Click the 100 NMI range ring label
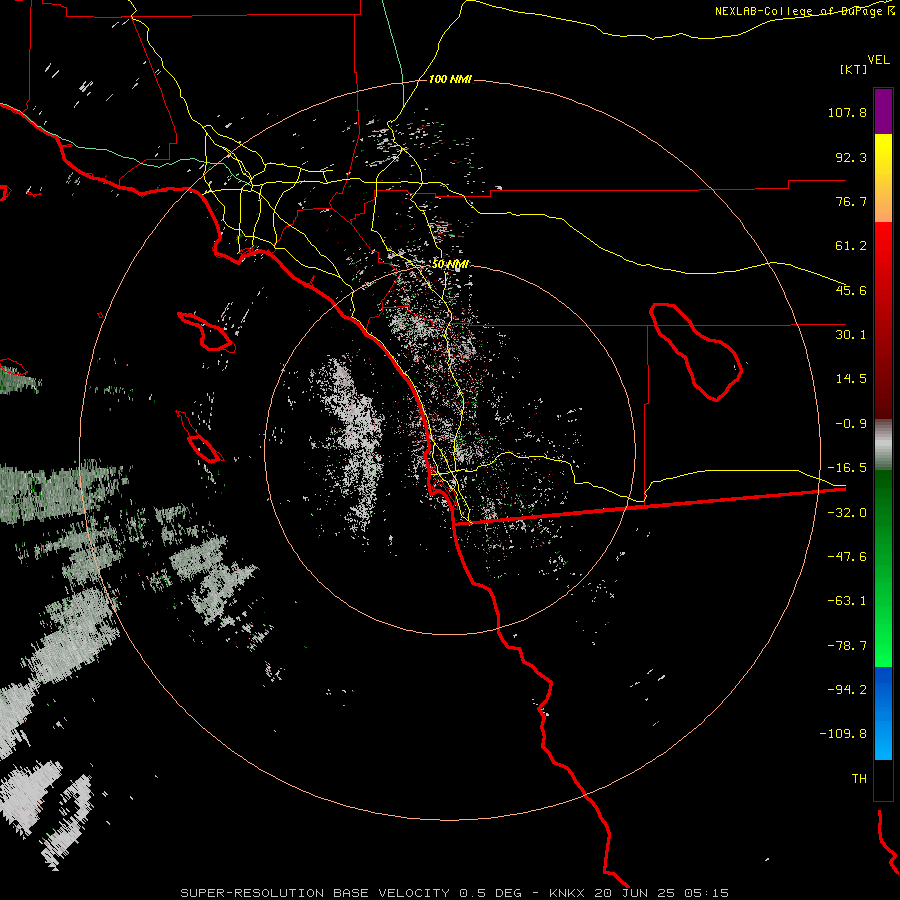 450,79
